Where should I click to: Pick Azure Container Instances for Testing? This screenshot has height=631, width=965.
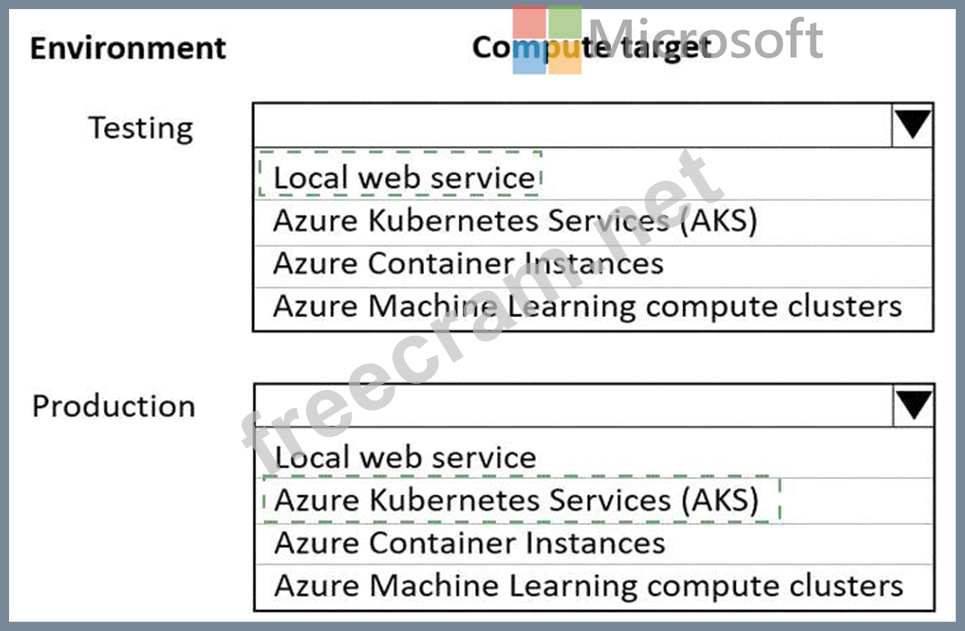pyautogui.click(x=468, y=263)
